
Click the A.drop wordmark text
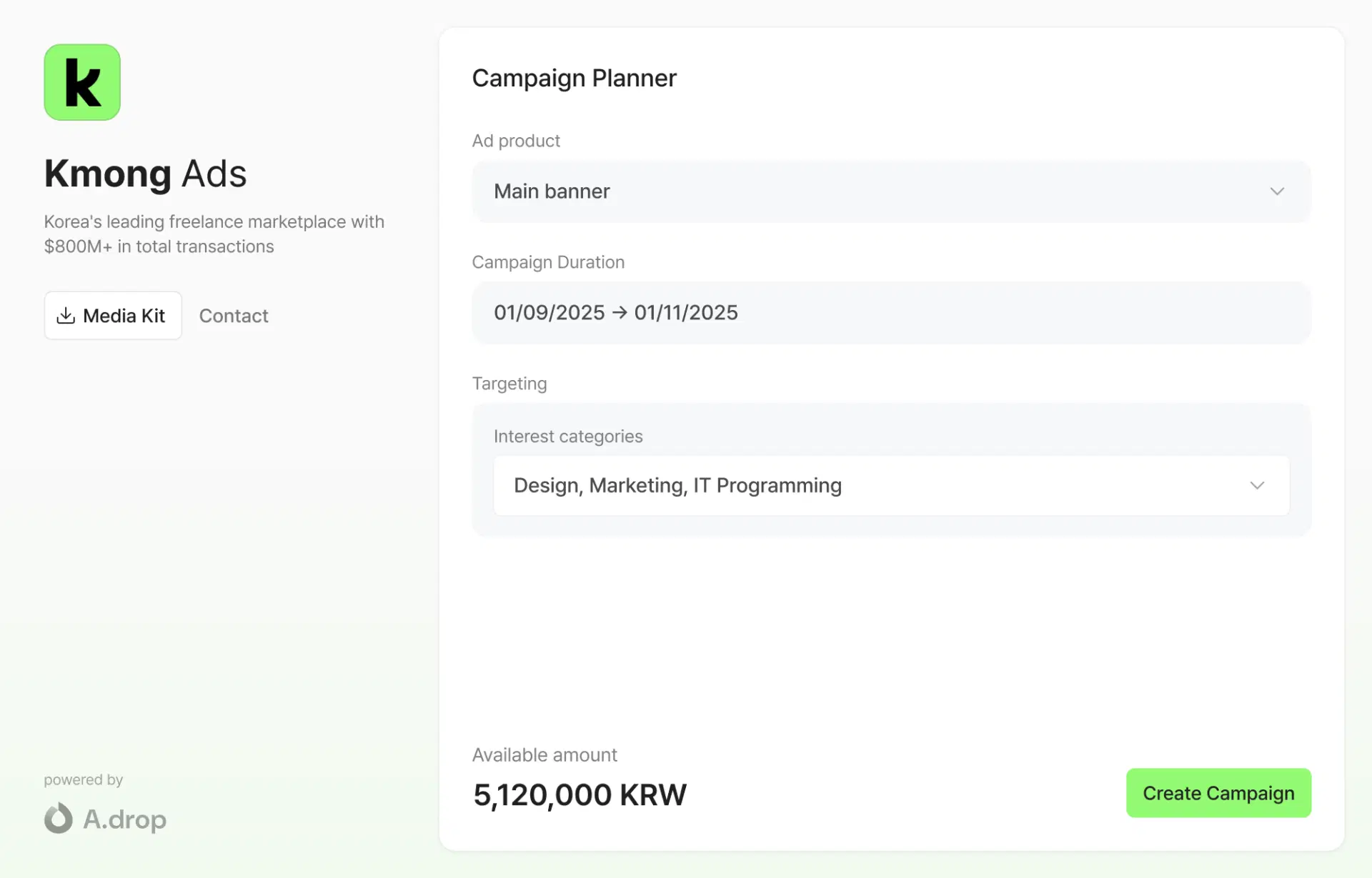(125, 819)
